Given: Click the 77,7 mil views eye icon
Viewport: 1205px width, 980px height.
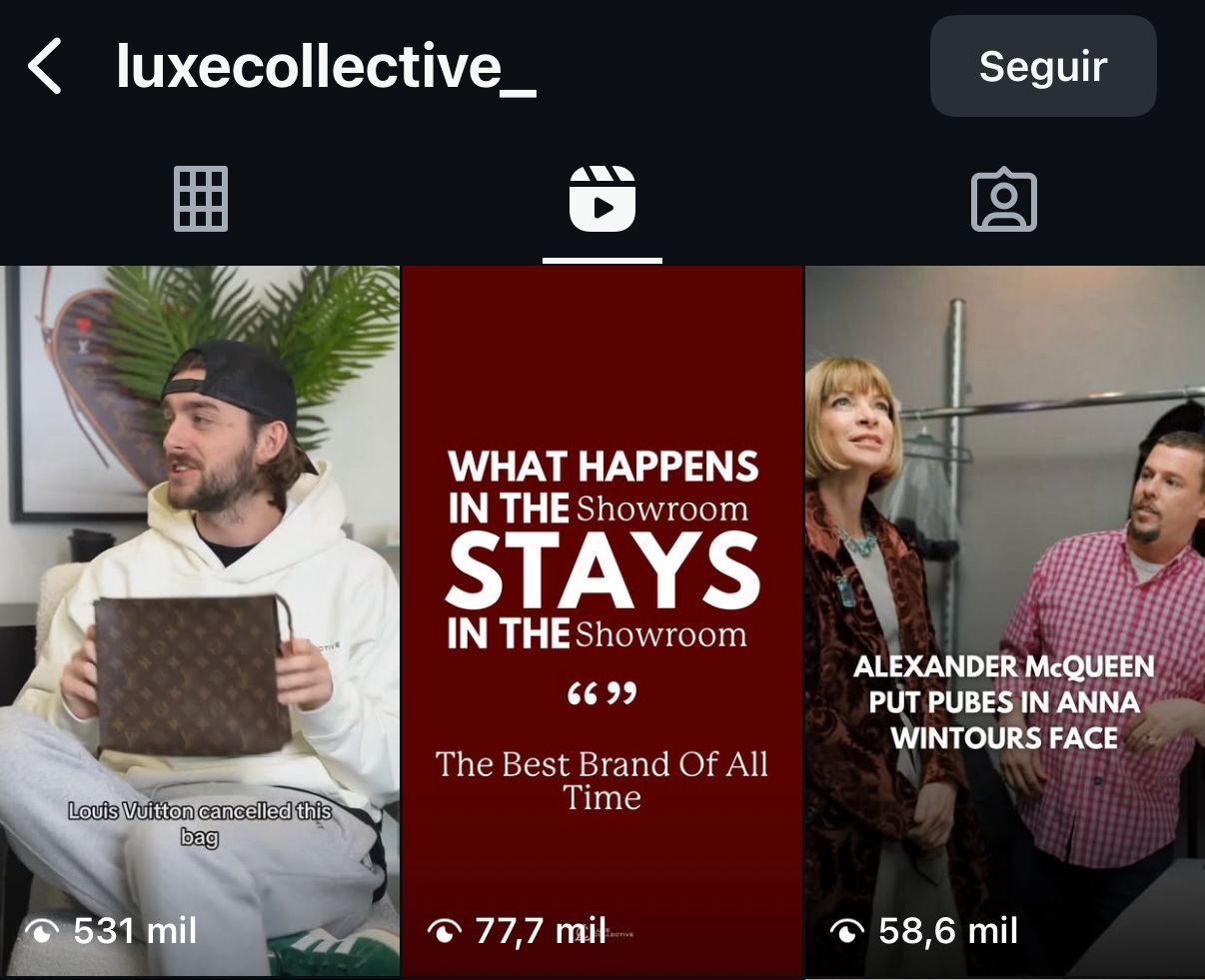Looking at the screenshot, I should 444,932.
